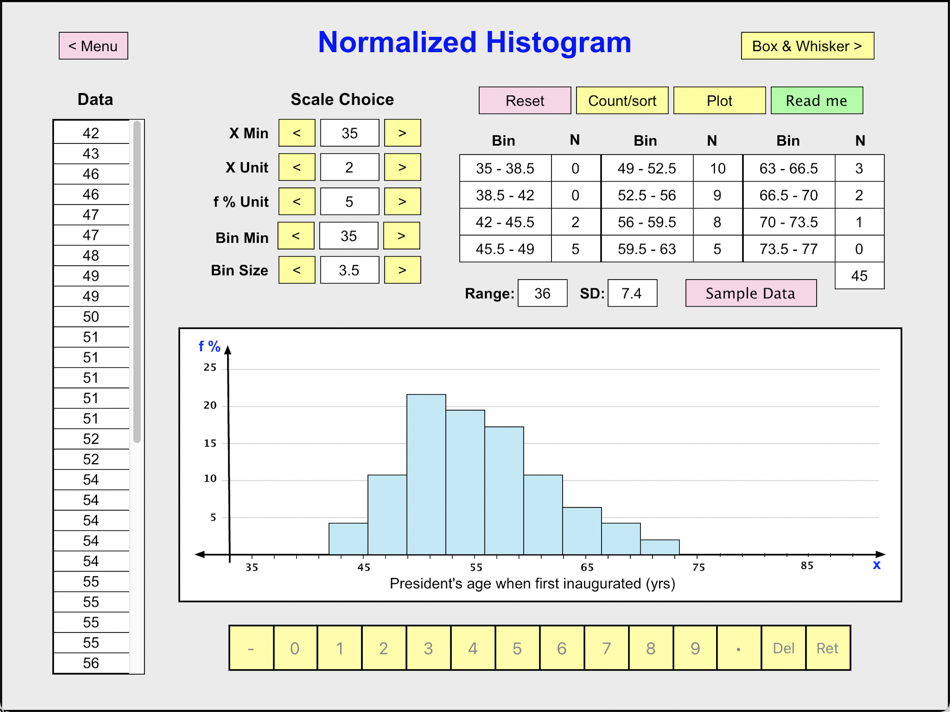Decrease X Unit using the left arrow
950x712 pixels.
click(x=297, y=167)
